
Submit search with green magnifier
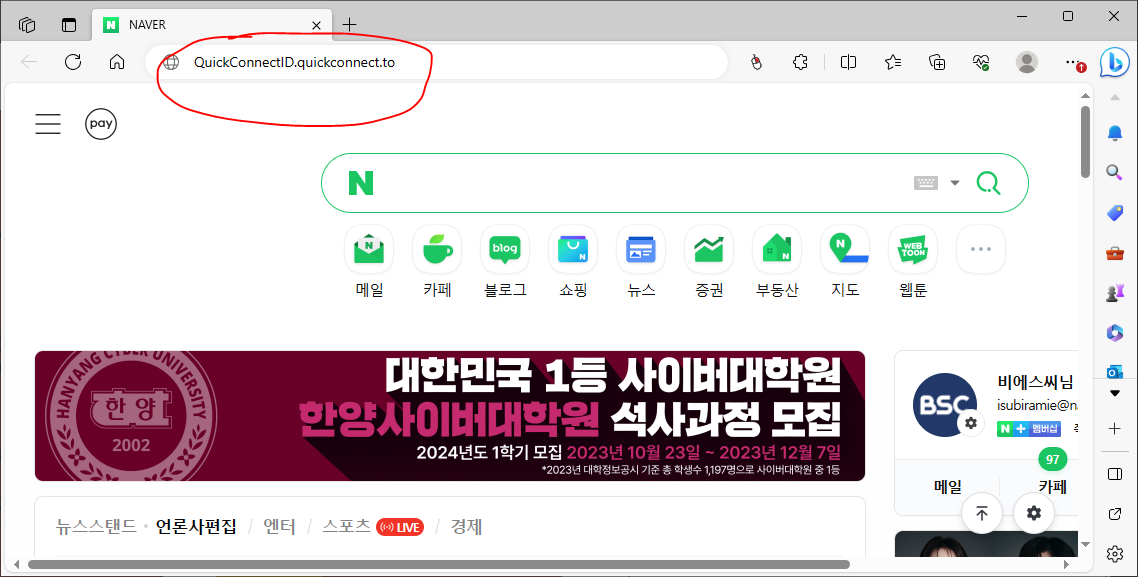[x=988, y=183]
